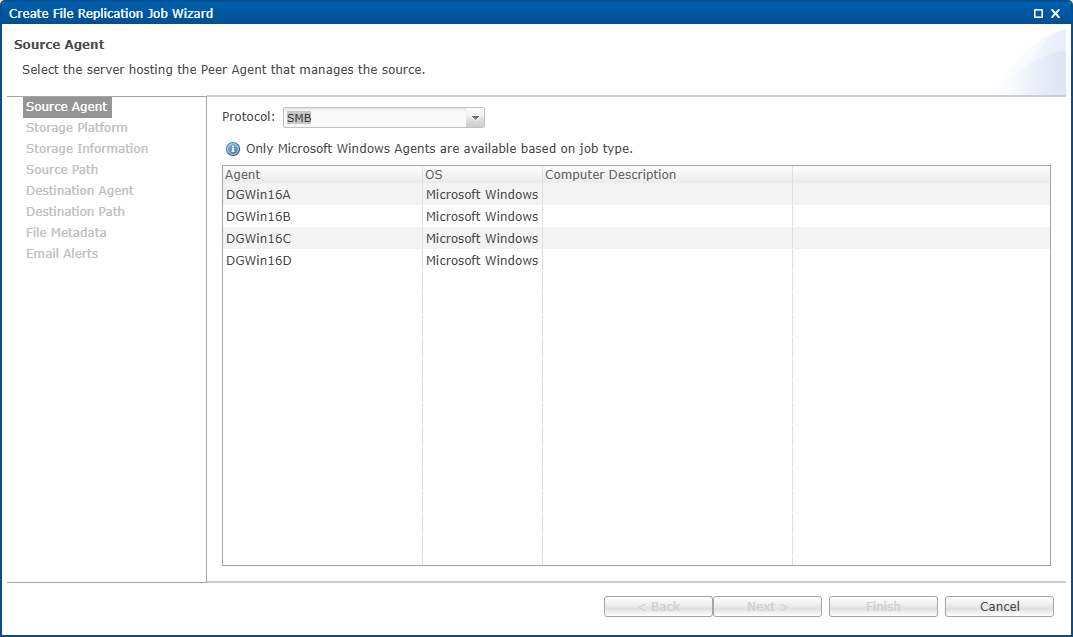Screen dimensions: 1073x637
Task: Go to the Storage Information step
Action: coord(87,148)
